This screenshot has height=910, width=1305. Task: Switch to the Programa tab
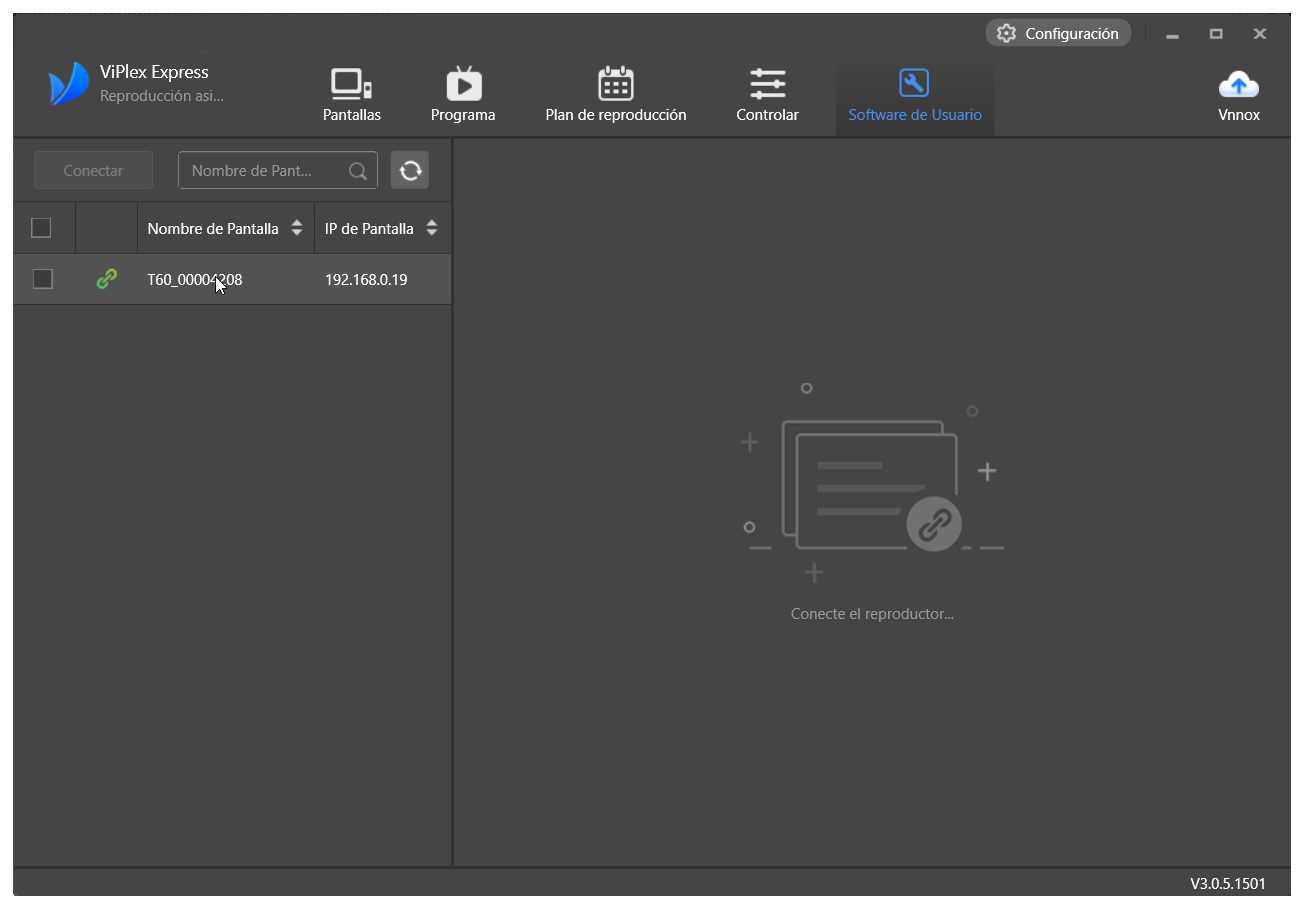tap(463, 96)
